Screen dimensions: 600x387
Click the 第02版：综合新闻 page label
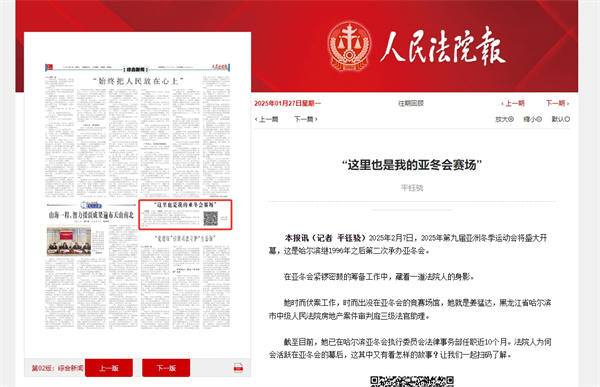coord(57,368)
